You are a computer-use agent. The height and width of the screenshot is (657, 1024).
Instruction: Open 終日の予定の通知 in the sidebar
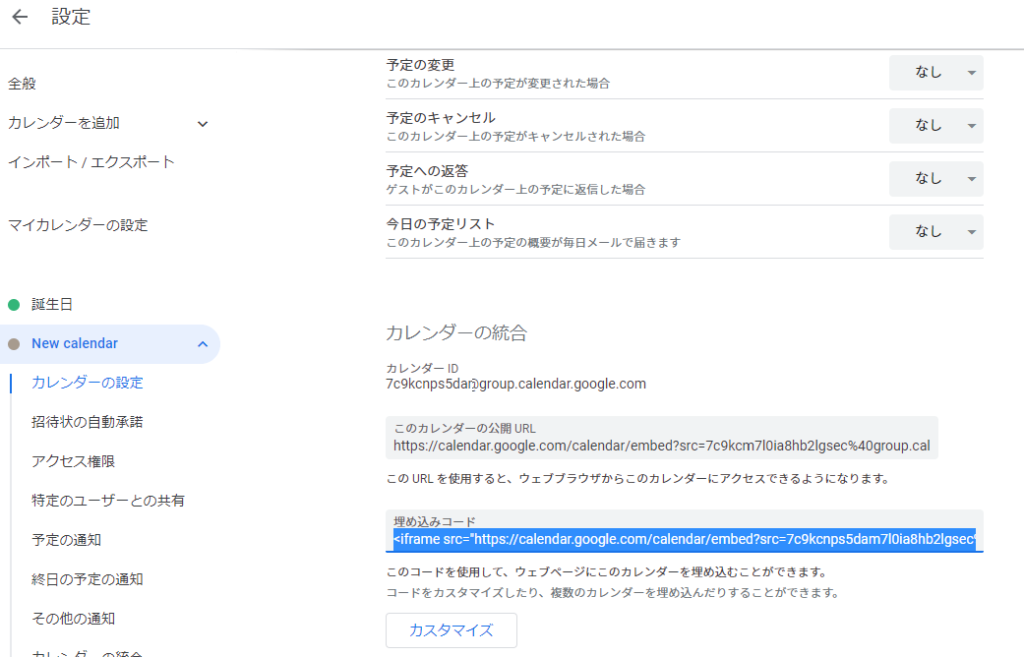[x=87, y=579]
